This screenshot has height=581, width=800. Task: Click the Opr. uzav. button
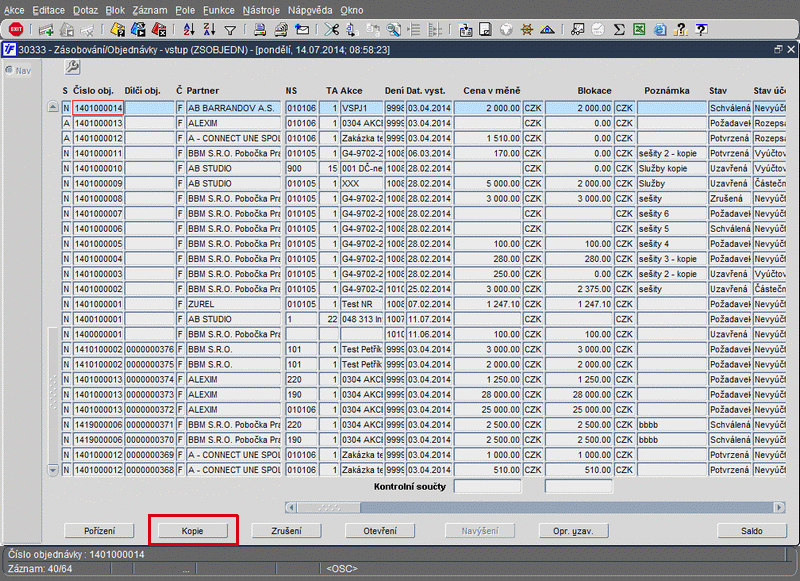[x=573, y=531]
